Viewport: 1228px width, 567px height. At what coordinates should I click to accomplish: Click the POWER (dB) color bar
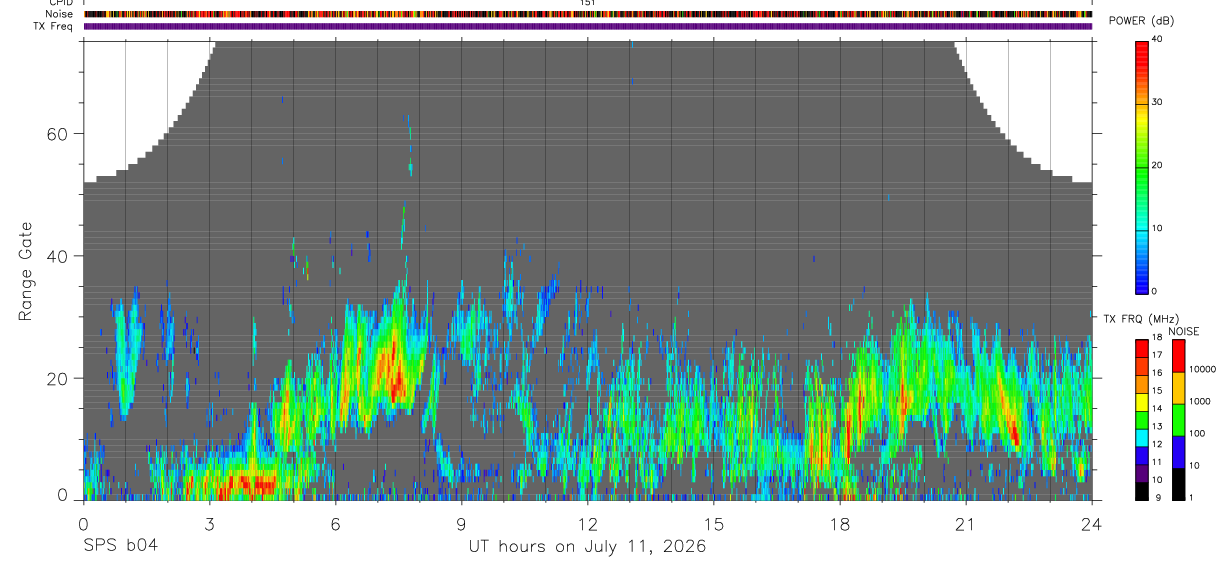[x=1141, y=166]
